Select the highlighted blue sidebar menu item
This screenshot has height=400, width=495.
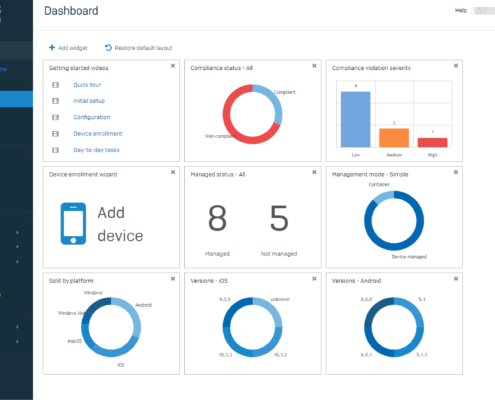coord(16,99)
